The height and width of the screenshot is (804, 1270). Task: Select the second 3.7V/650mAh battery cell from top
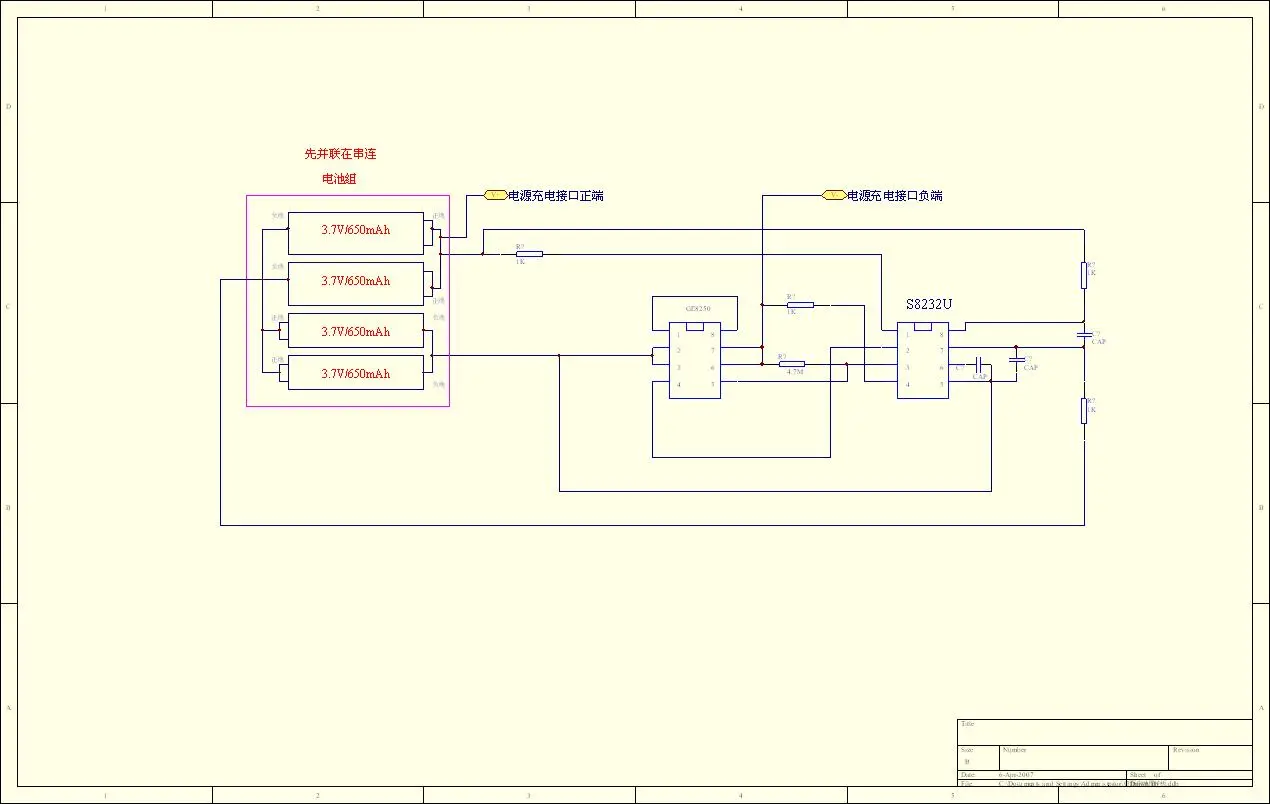356,284
